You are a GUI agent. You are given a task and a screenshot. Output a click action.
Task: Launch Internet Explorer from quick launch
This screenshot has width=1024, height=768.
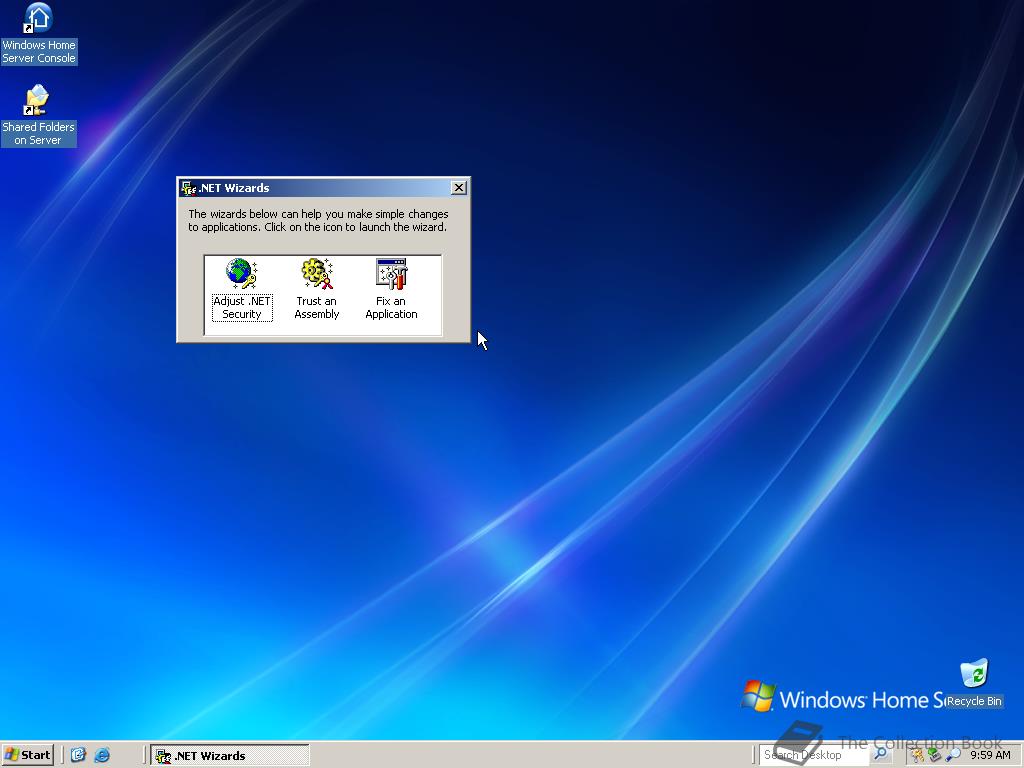(x=102, y=756)
